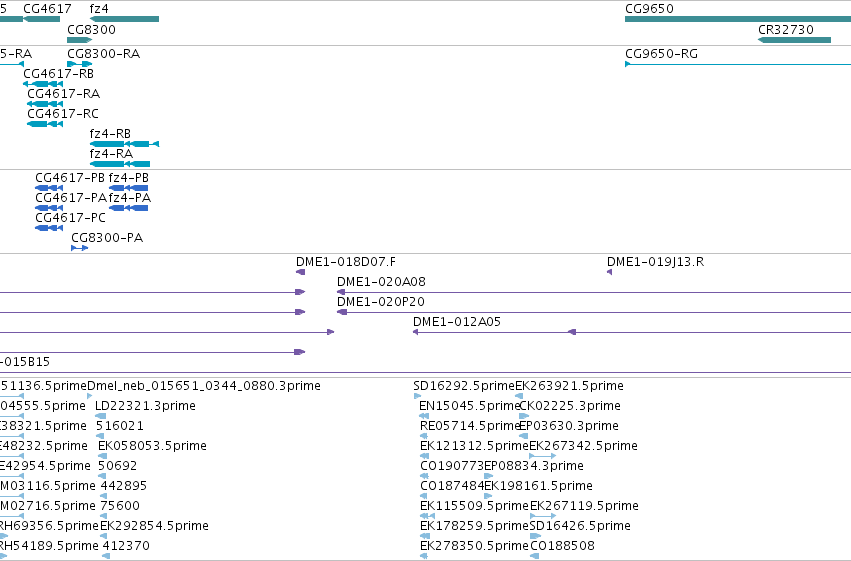Click protein CG4617-PC
The width and height of the screenshot is (851, 561).
(71, 218)
